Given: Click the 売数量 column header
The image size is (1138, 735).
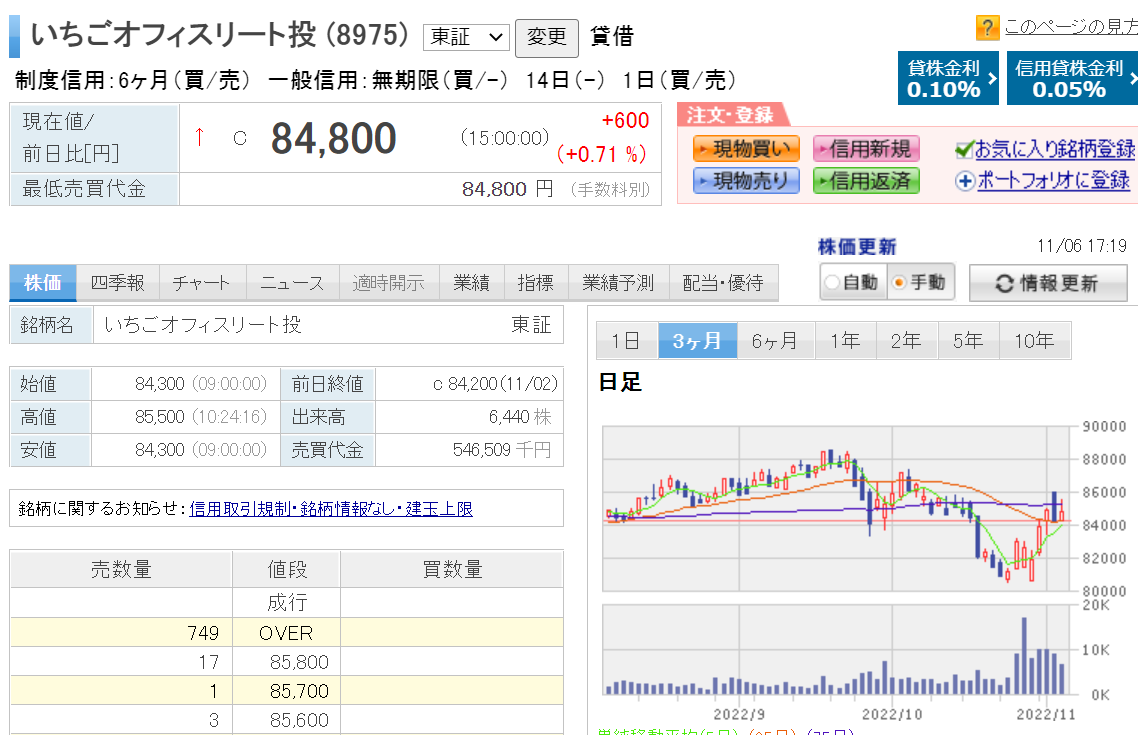Looking at the screenshot, I should click(122, 570).
